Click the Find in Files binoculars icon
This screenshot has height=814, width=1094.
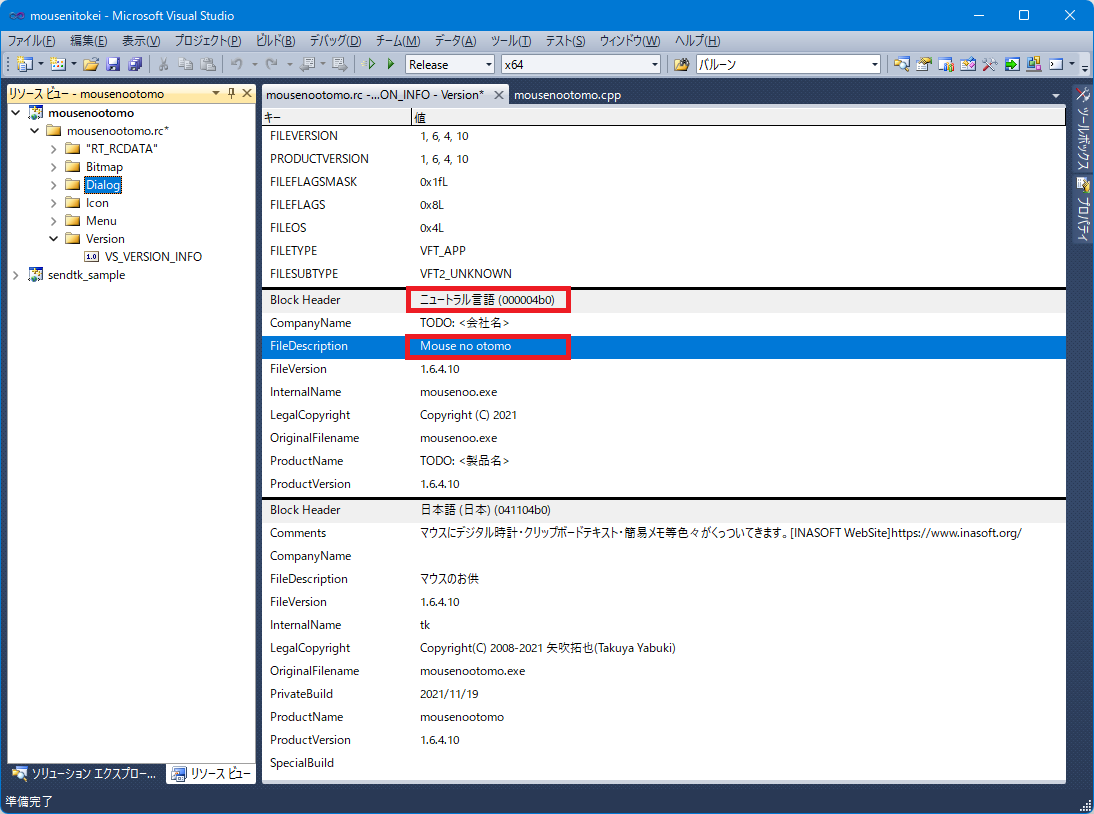(x=682, y=64)
